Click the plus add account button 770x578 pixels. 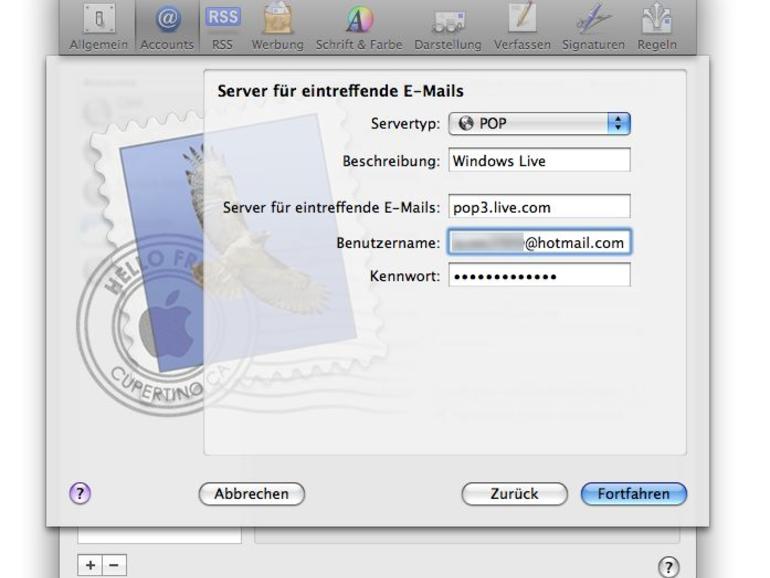tap(90, 565)
